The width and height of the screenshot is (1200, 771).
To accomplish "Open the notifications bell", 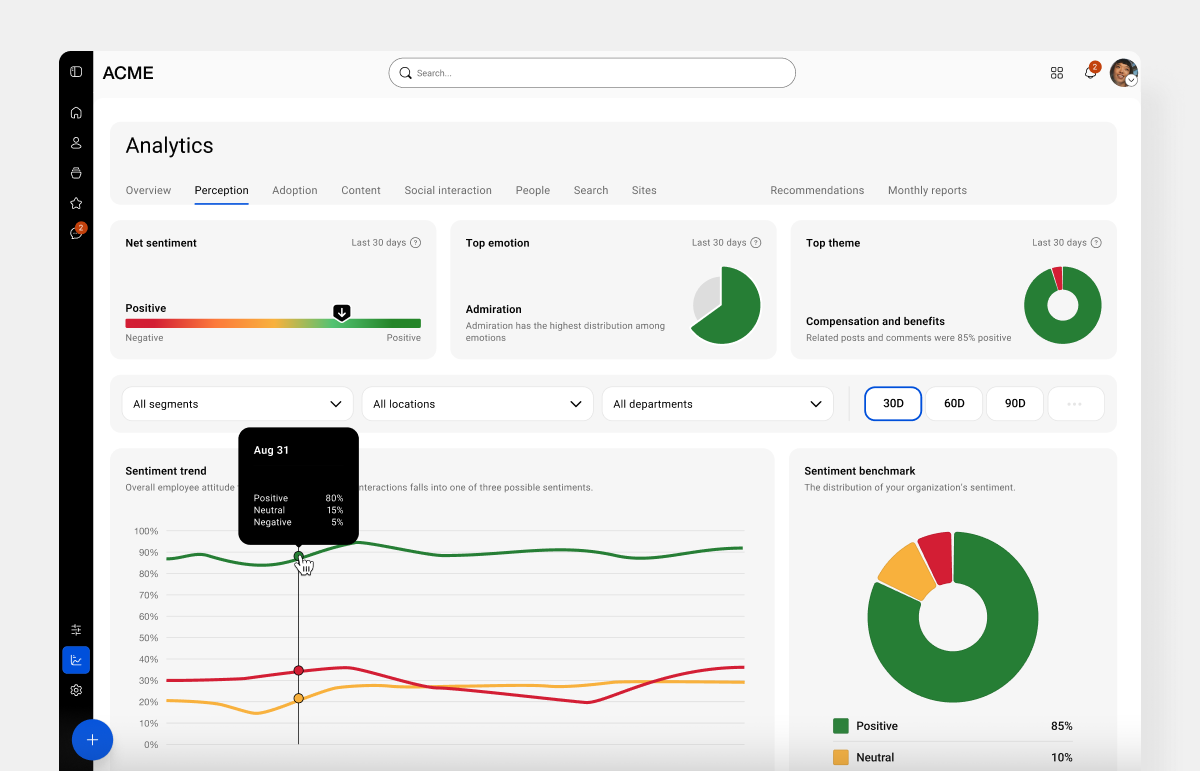I will [1090, 73].
